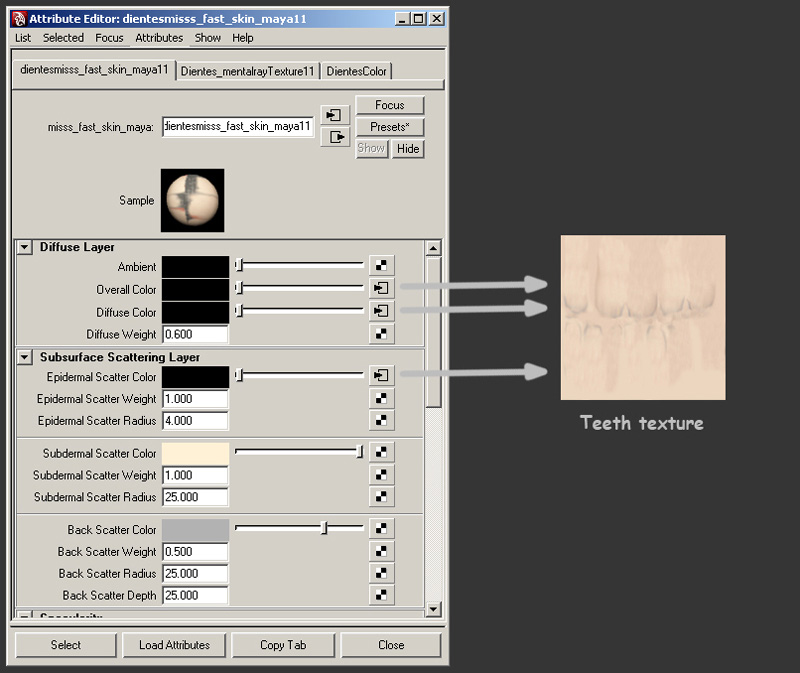Switch to the DientesColor tab
800x673 pixels.
pos(356,71)
